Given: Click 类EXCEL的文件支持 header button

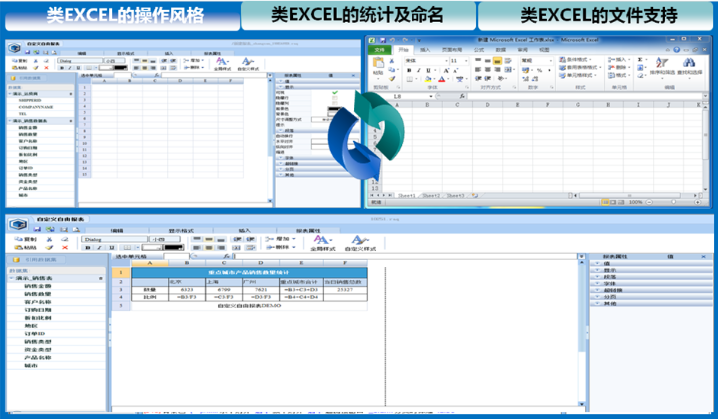Looking at the screenshot, I should tap(595, 15).
